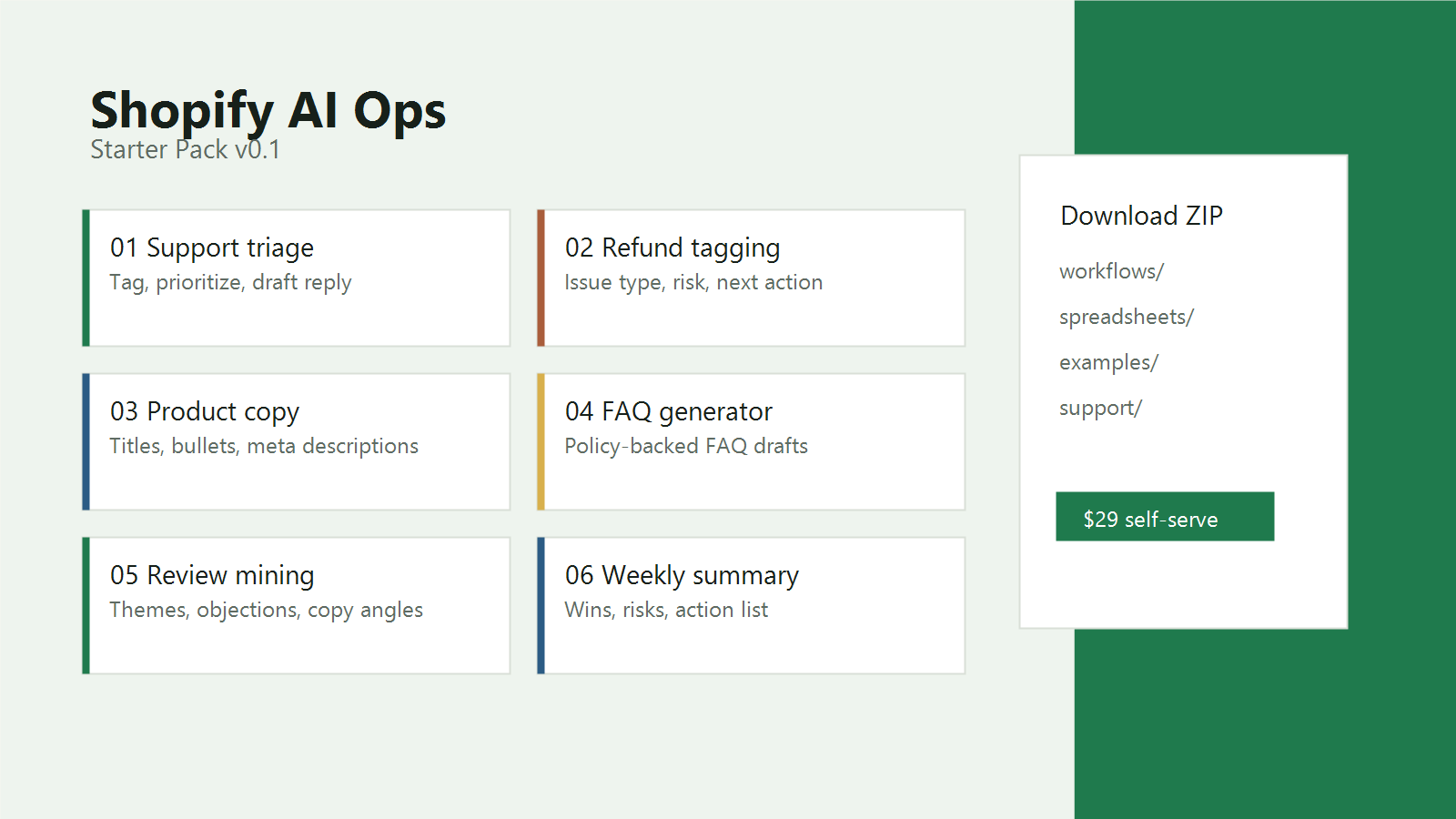Click the spreadsheets/ folder entry

1126,317
